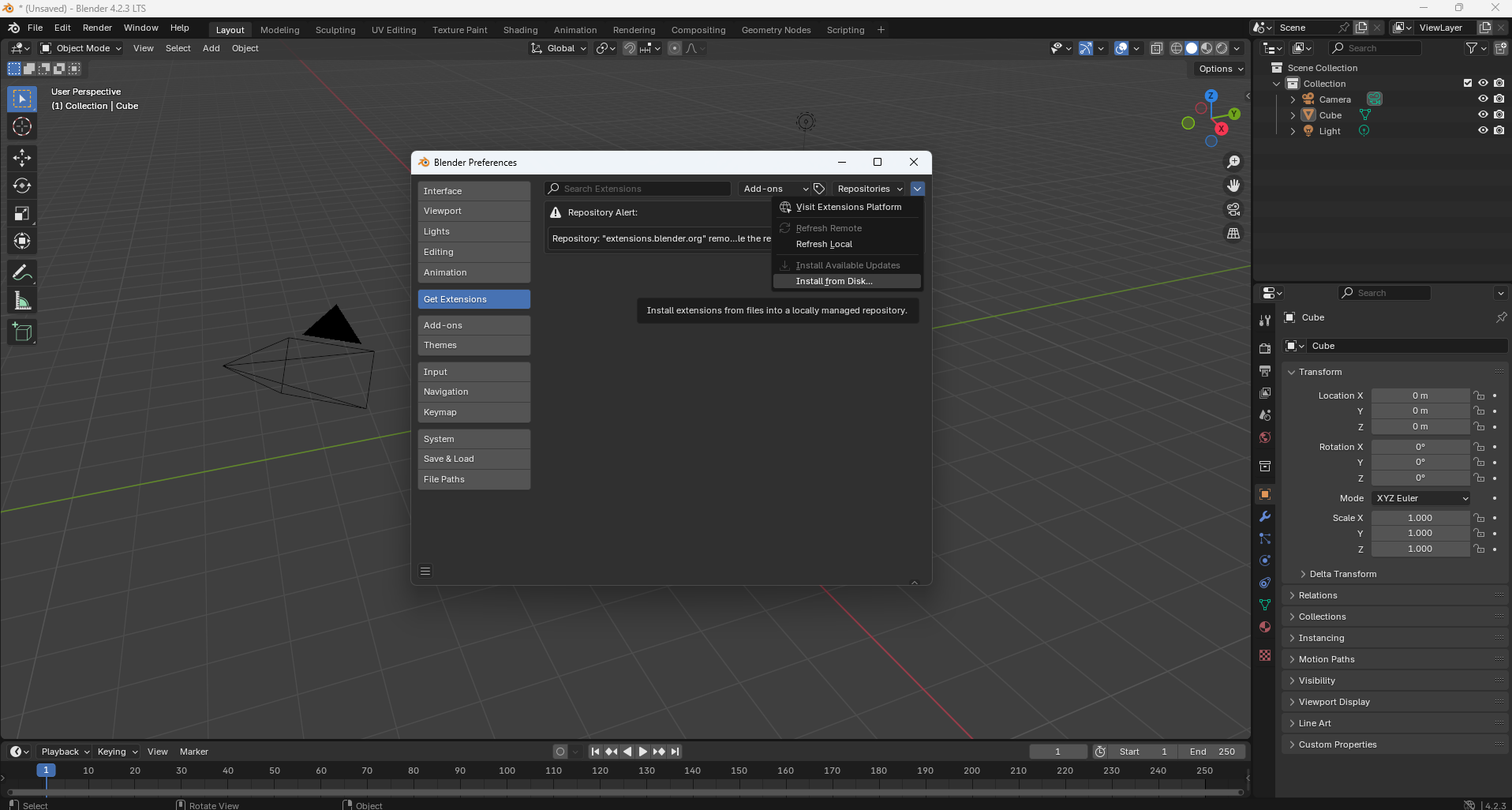Toggle Location X lock icon
The width and height of the screenshot is (1512, 810).
pyautogui.click(x=1479, y=396)
